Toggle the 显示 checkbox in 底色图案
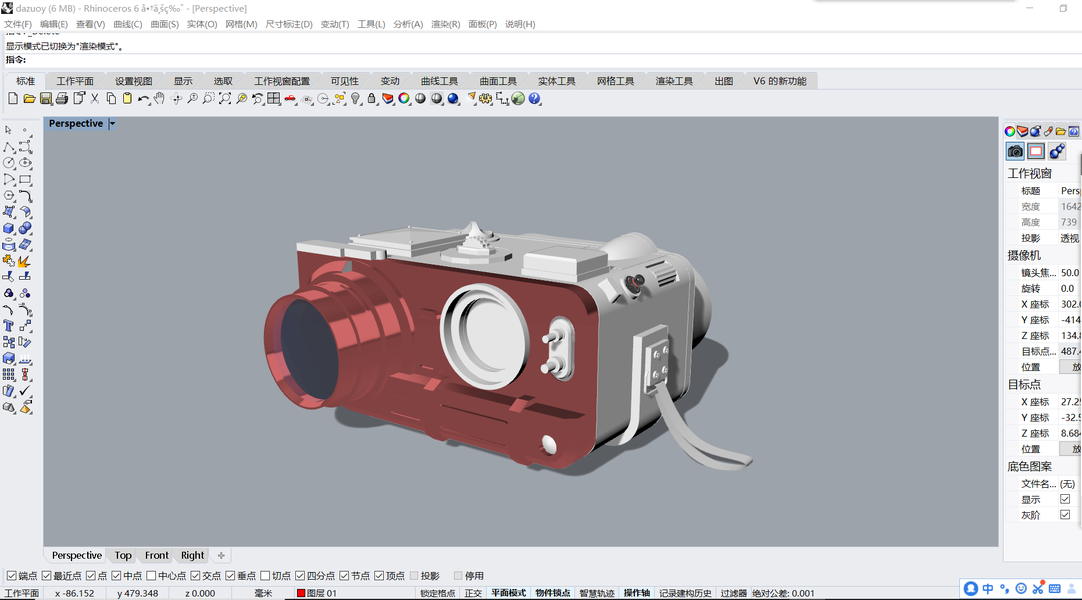The image size is (1082, 600). click(1065, 499)
